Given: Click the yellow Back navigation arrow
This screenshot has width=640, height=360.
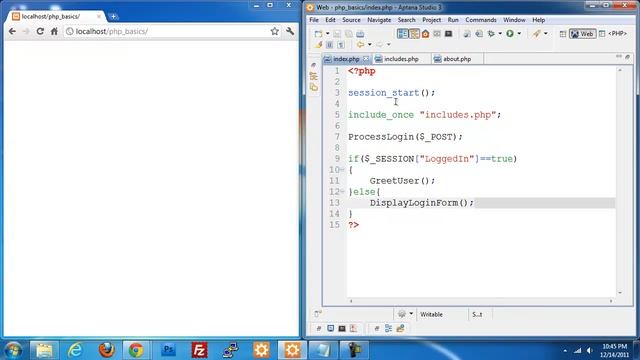Looking at the screenshot, I should point(360,44).
